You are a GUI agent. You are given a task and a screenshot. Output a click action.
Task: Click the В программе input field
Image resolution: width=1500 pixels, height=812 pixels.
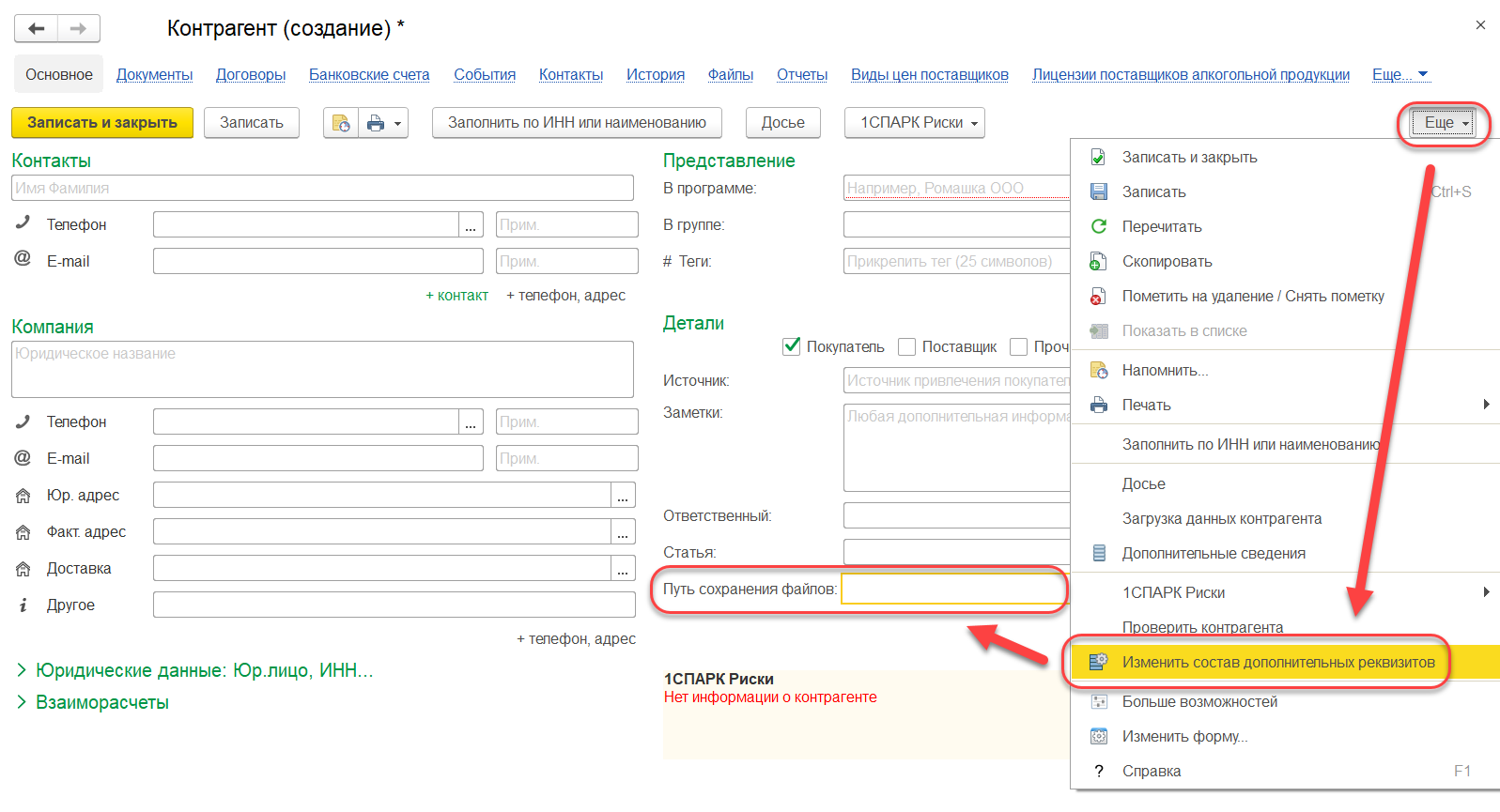pyautogui.click(x=956, y=188)
